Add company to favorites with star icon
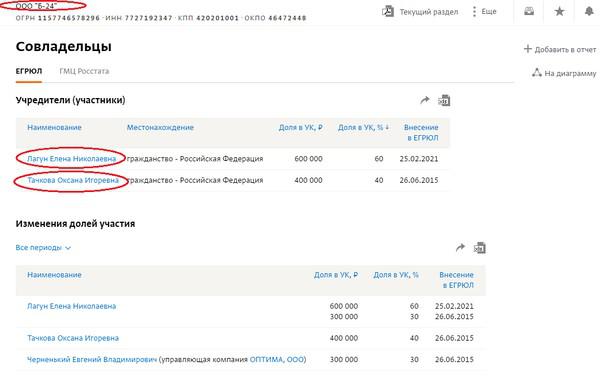The height and width of the screenshot is (376, 600). coord(559,11)
